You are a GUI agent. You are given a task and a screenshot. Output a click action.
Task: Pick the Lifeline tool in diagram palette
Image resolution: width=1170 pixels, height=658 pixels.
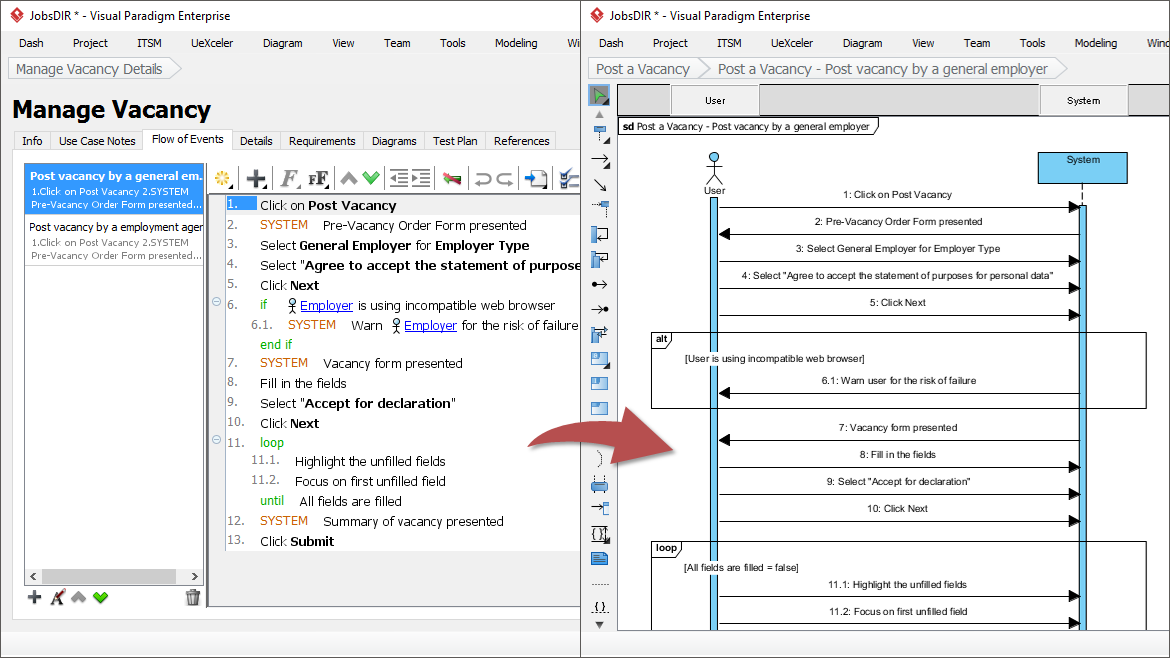(600, 134)
